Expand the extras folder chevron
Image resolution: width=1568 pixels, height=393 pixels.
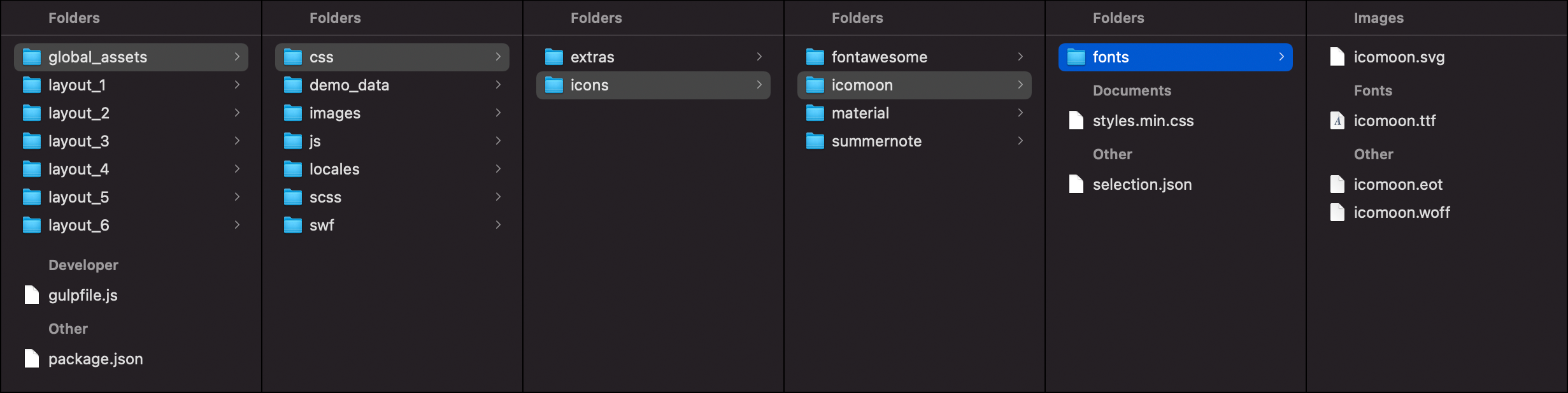(x=759, y=57)
